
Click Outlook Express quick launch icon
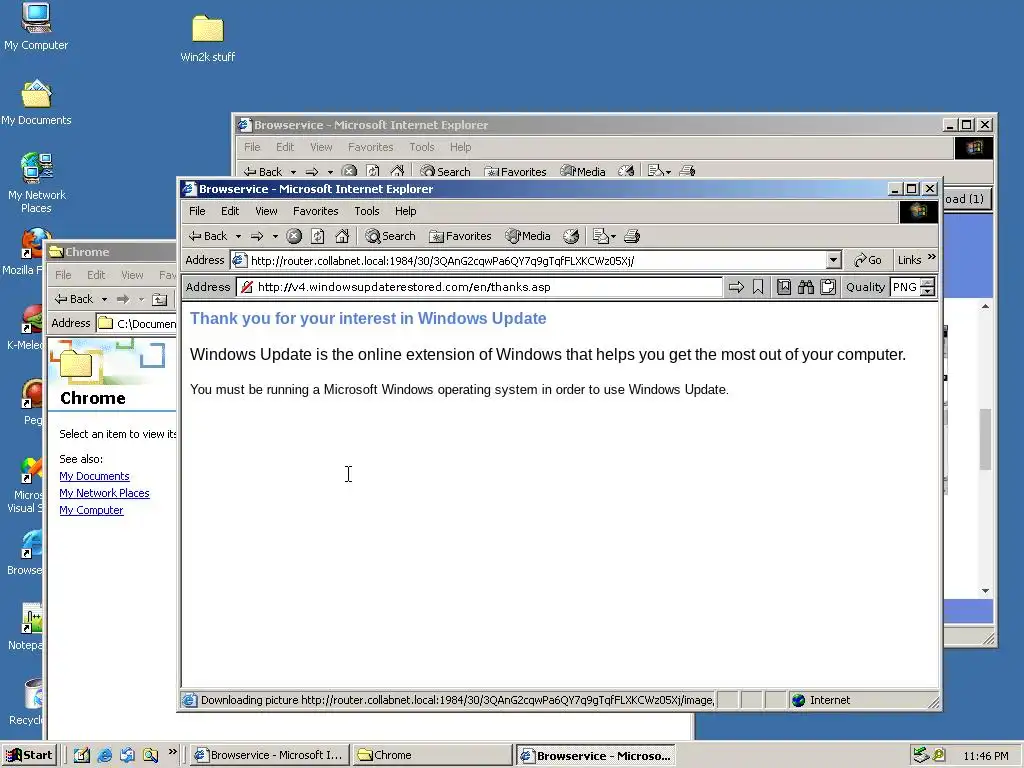click(x=127, y=755)
